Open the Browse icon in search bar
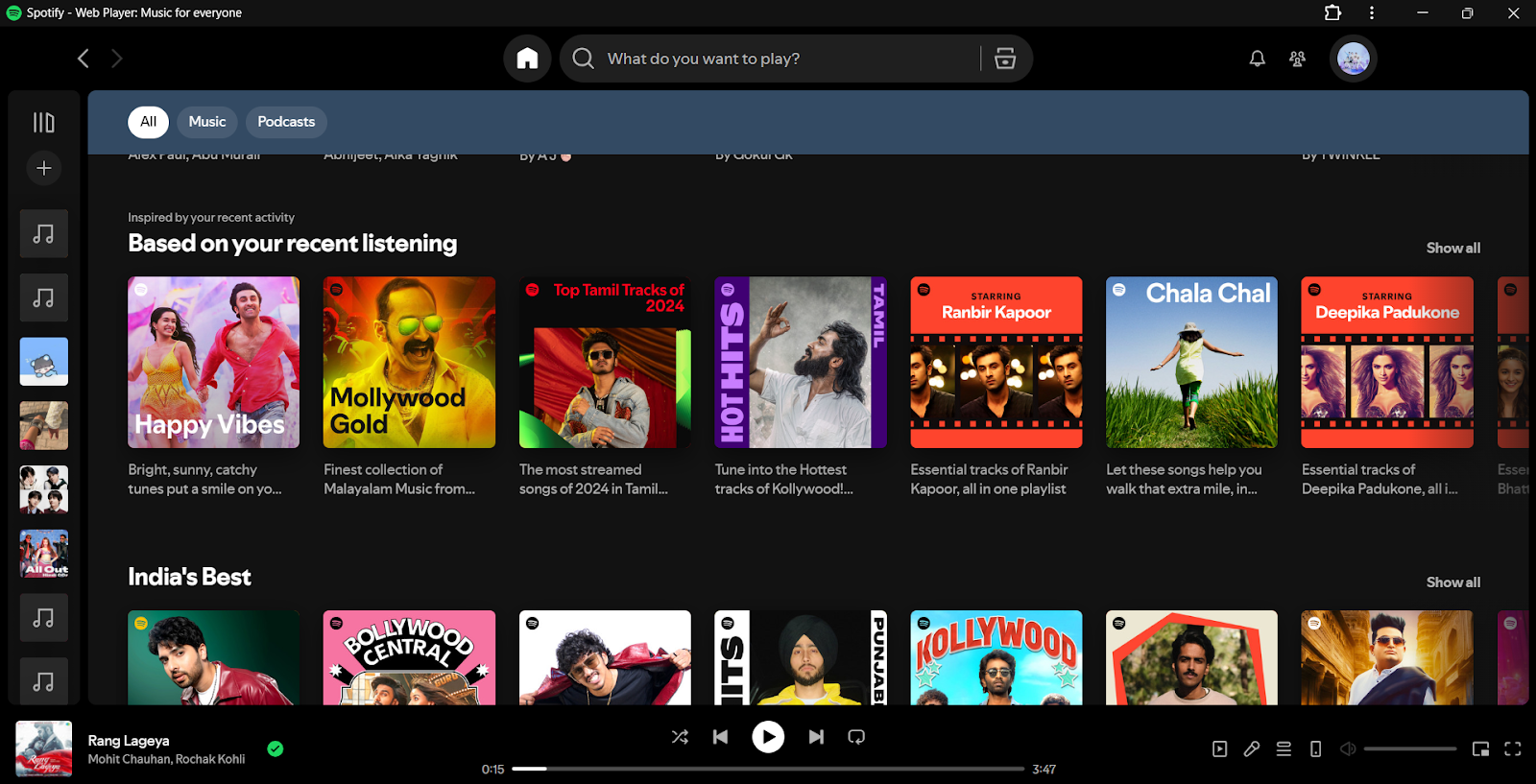Viewport: 1536px width, 784px height. pos(1005,59)
